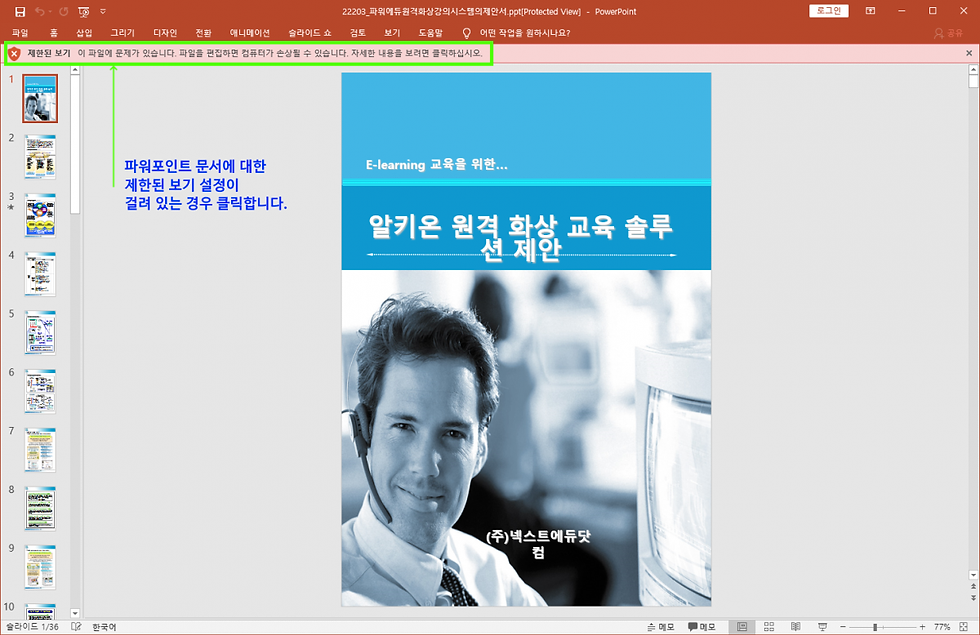Click the Save icon in quick access toolbar
This screenshot has height=635, width=980.
20,11
